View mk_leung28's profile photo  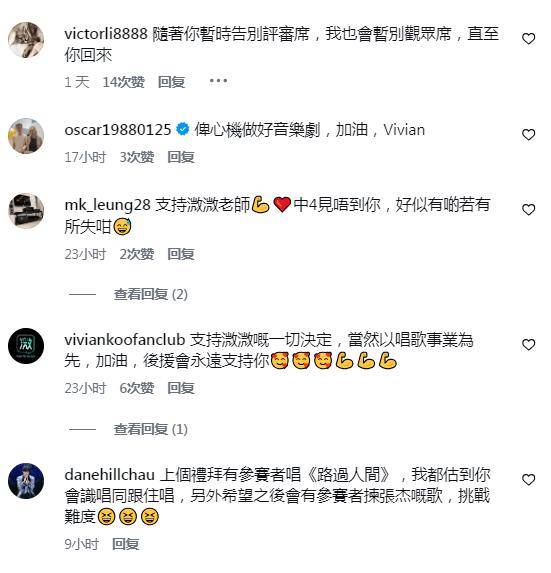[x=26, y=211]
